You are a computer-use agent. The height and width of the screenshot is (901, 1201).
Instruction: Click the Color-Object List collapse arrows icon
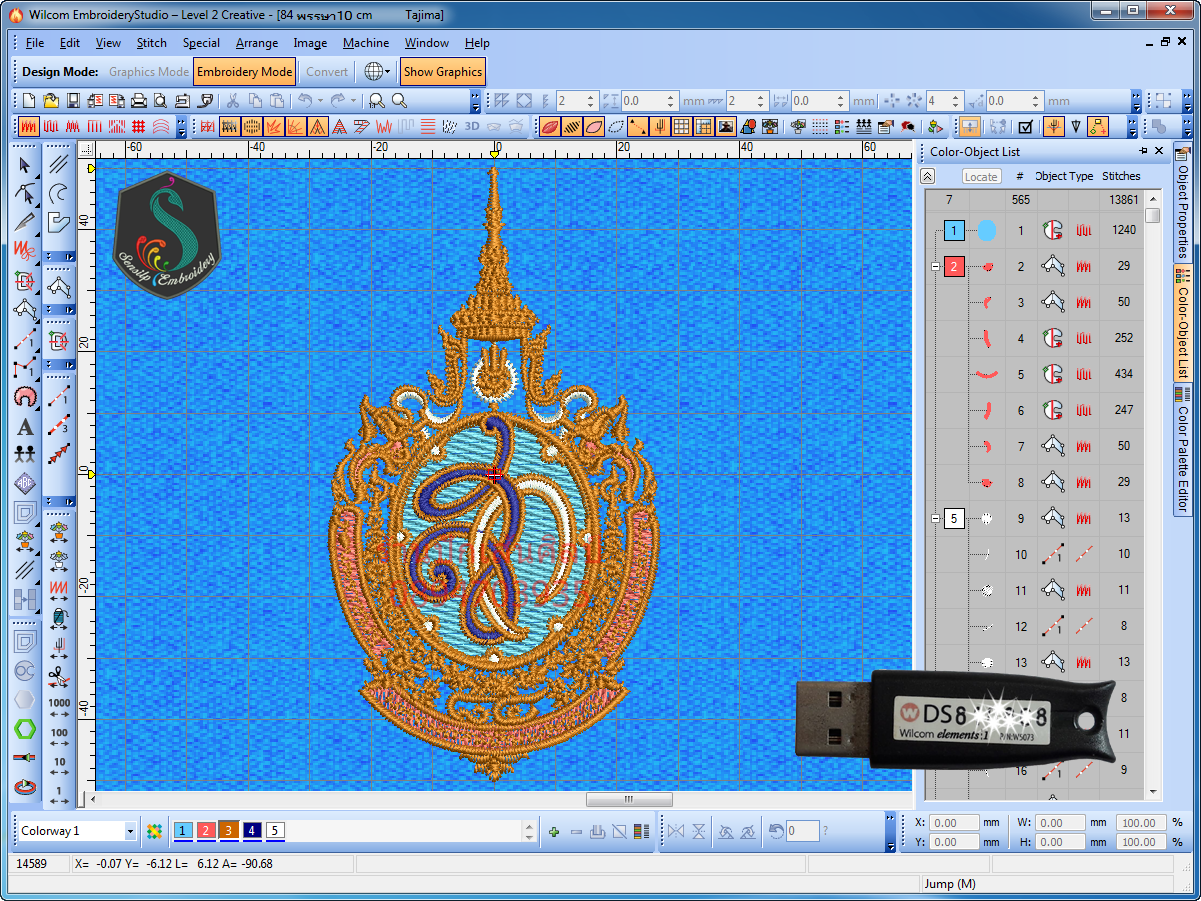tap(928, 176)
